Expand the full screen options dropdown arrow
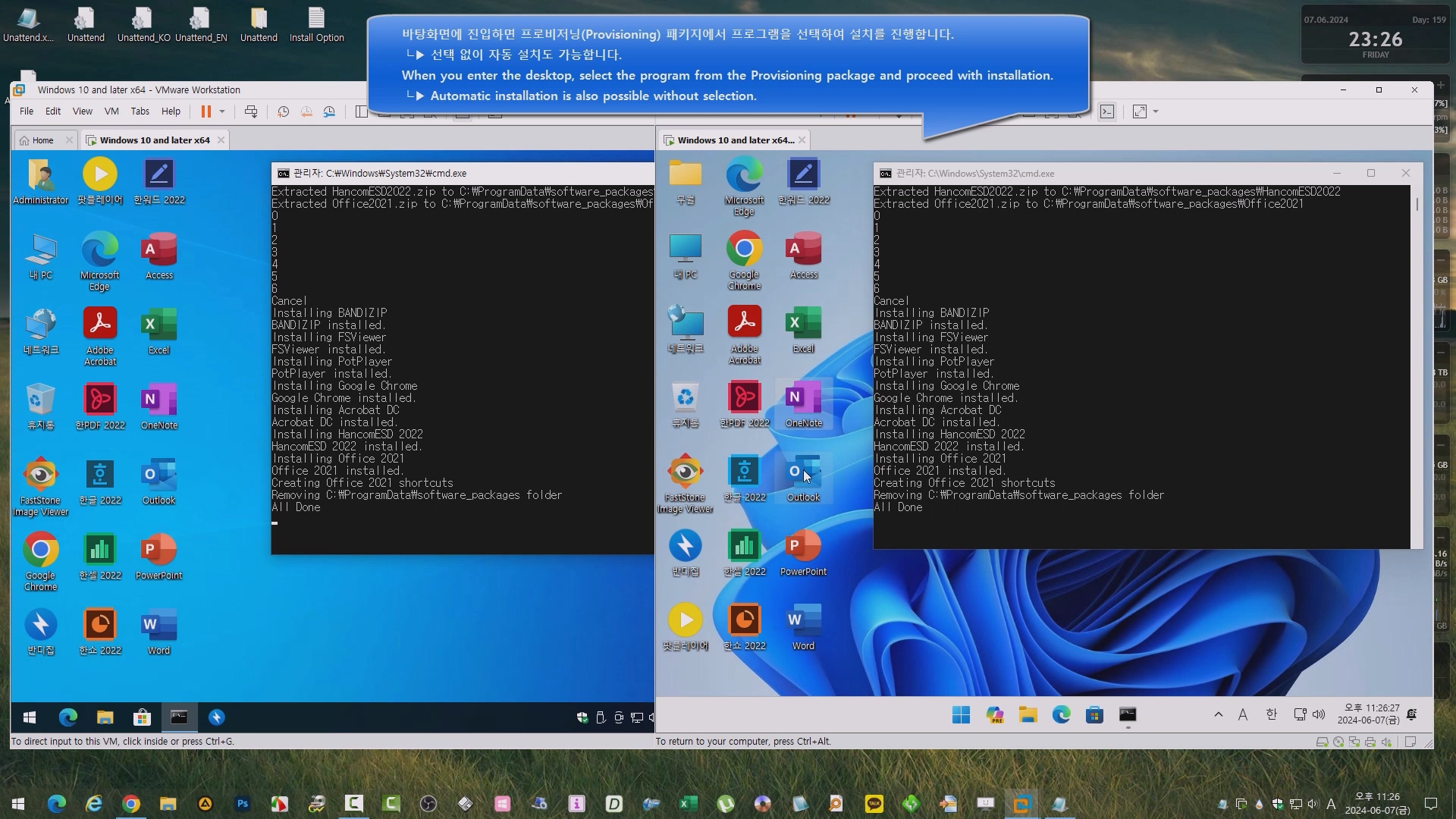 click(1156, 111)
